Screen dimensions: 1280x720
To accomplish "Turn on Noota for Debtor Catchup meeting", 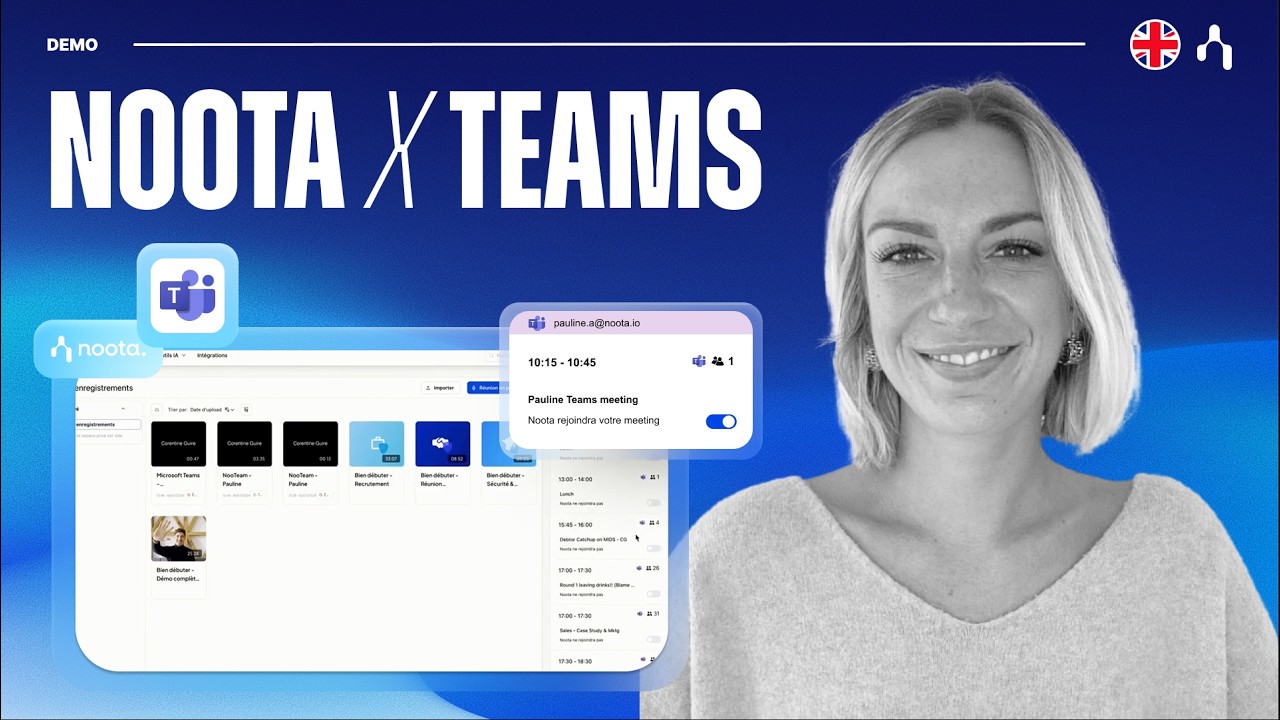I will click(653, 548).
